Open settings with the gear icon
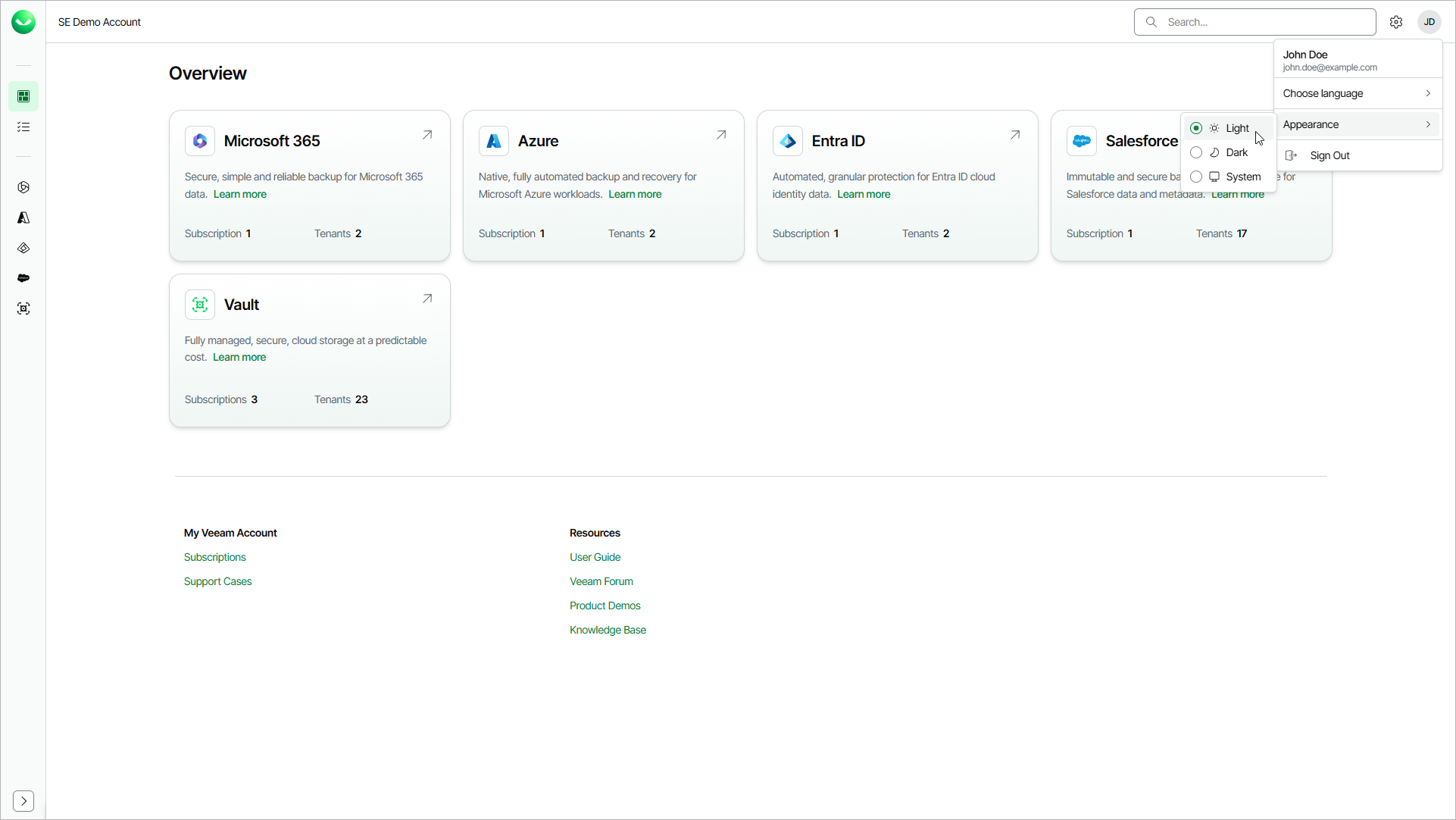This screenshot has height=820, width=1456. pyautogui.click(x=1396, y=22)
